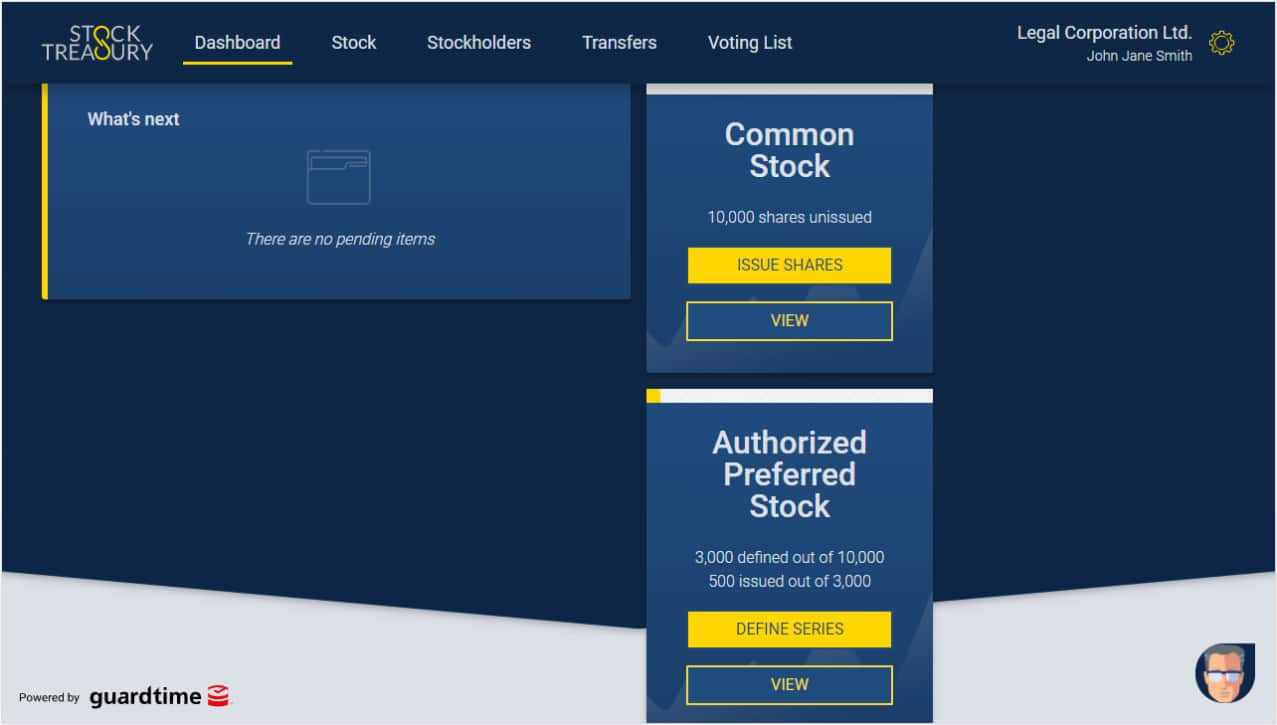Click the Guardtime logo in the footer
Screen dimensions: 1277x725
[160, 697]
